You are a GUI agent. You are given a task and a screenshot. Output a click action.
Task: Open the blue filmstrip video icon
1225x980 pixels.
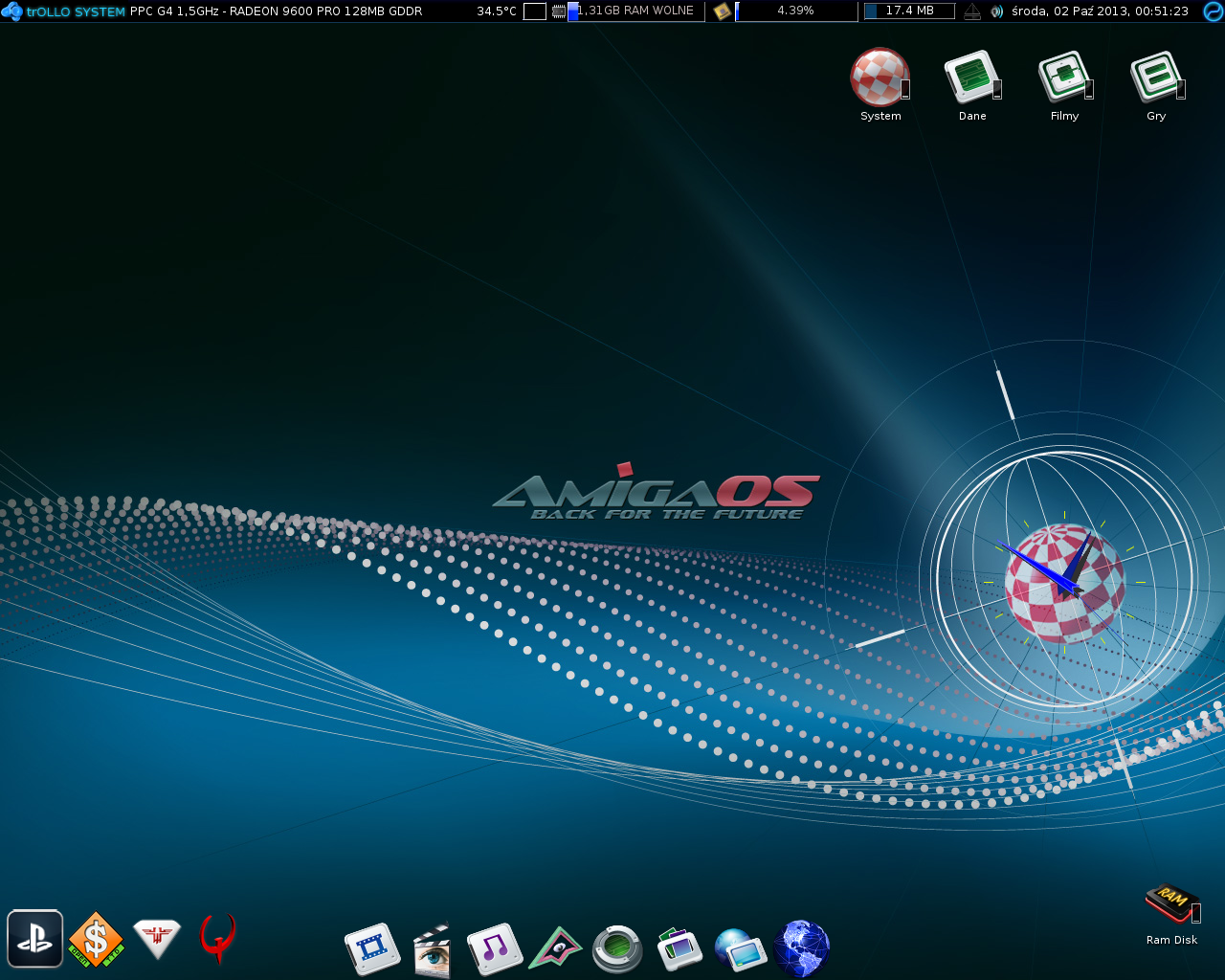coord(372,948)
